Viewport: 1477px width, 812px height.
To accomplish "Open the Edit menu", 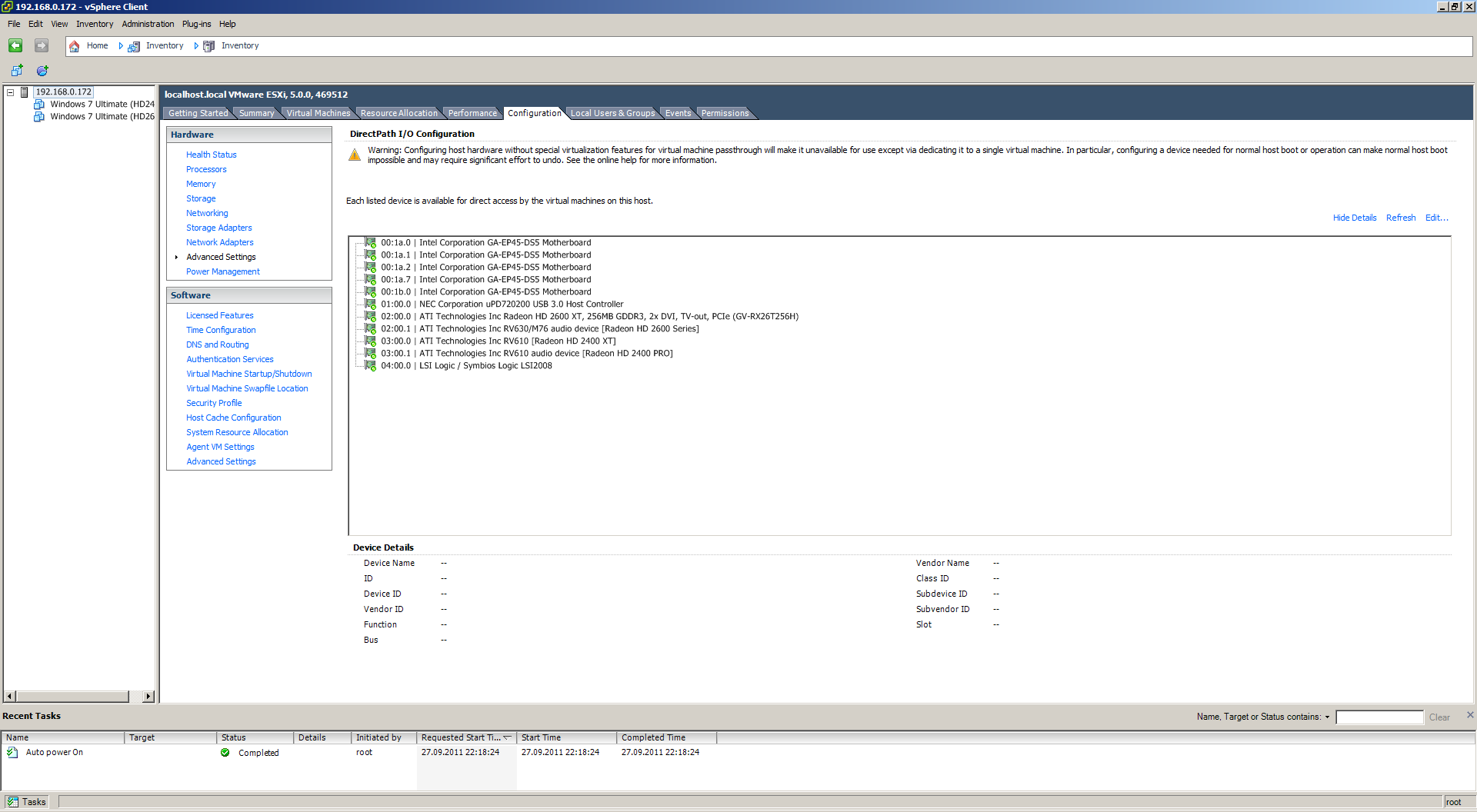I will 35,24.
